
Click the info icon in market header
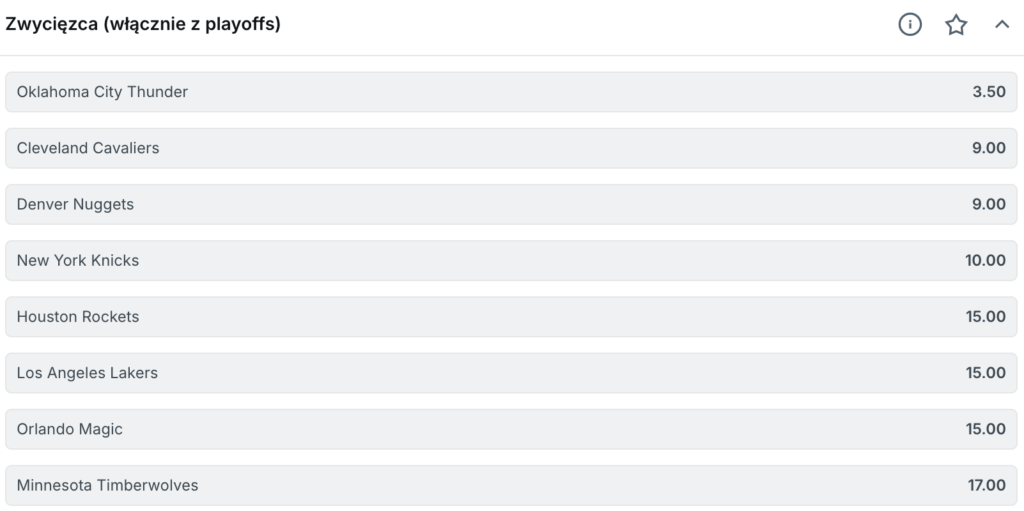910,25
